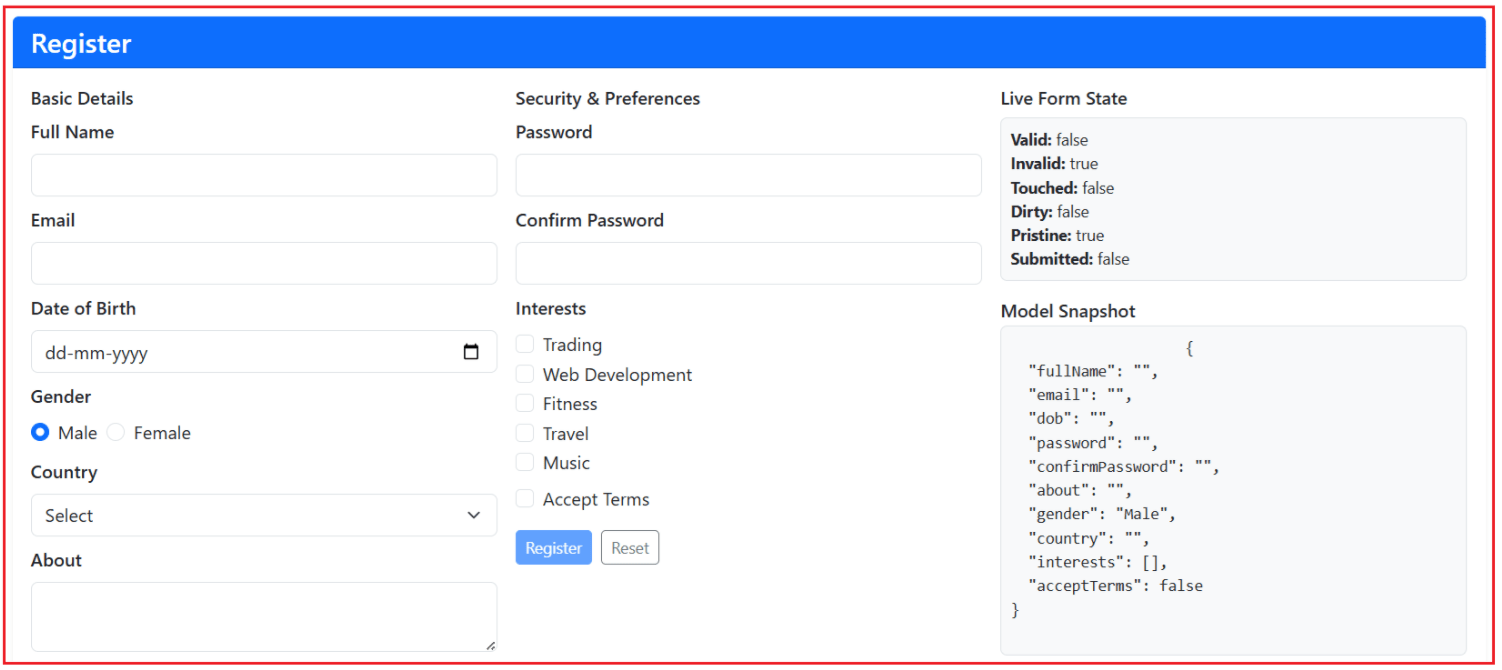Enable the Fitness interest checkbox
The width and height of the screenshot is (1502, 670).
point(524,402)
